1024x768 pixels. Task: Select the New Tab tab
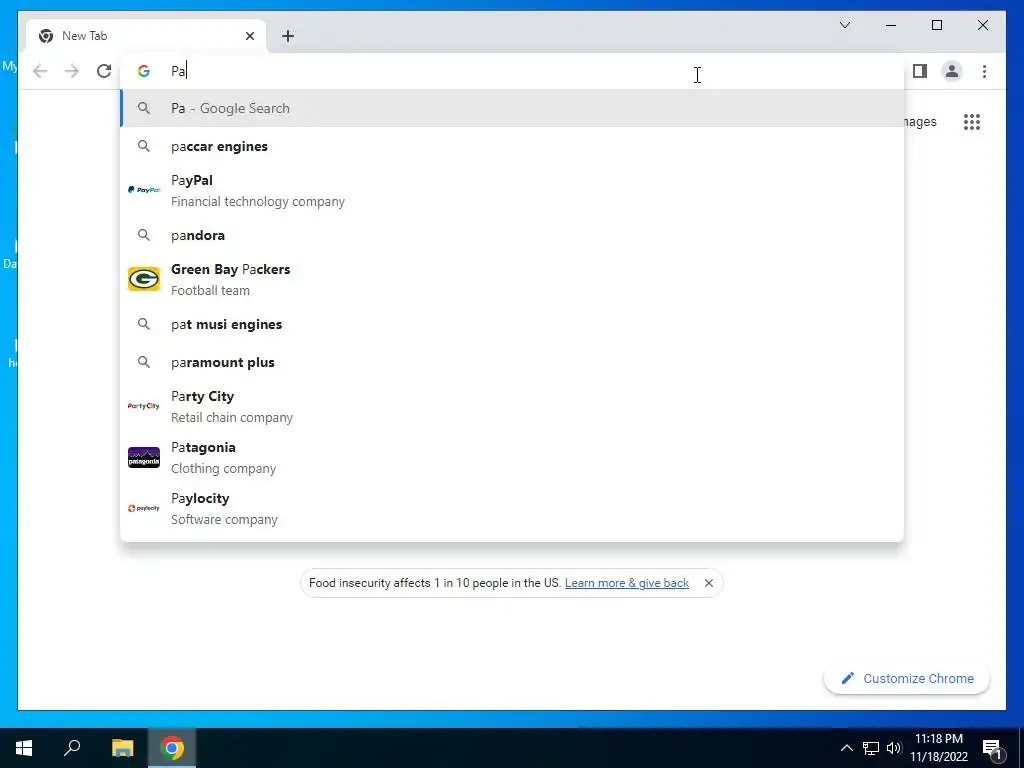click(146, 36)
